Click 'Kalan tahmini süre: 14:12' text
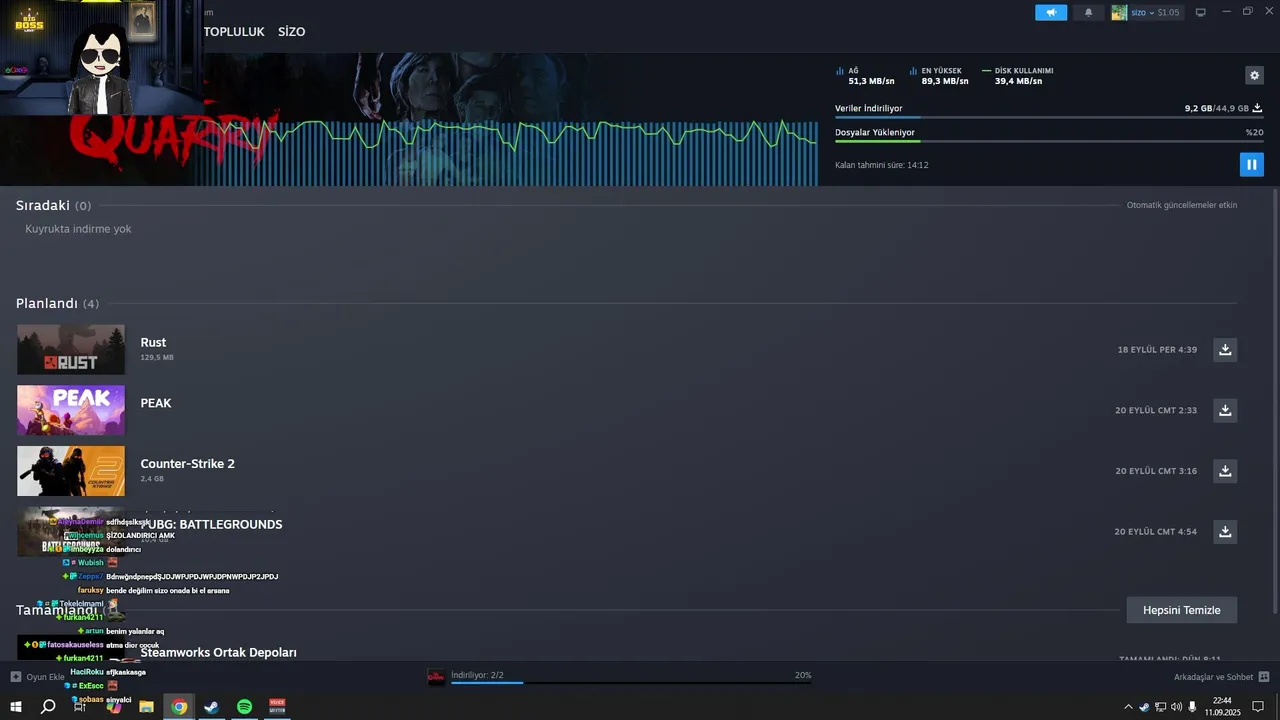Viewport: 1280px width, 720px height. pos(882,165)
